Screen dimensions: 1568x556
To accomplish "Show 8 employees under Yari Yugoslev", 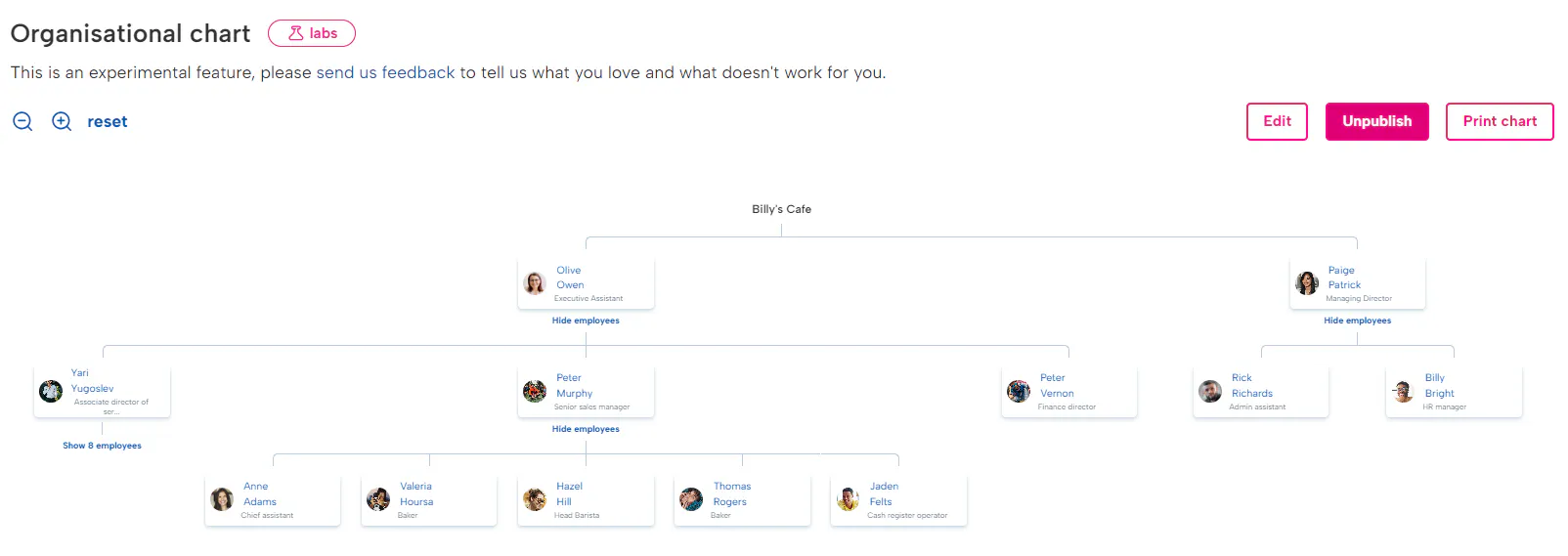I will click(x=102, y=446).
